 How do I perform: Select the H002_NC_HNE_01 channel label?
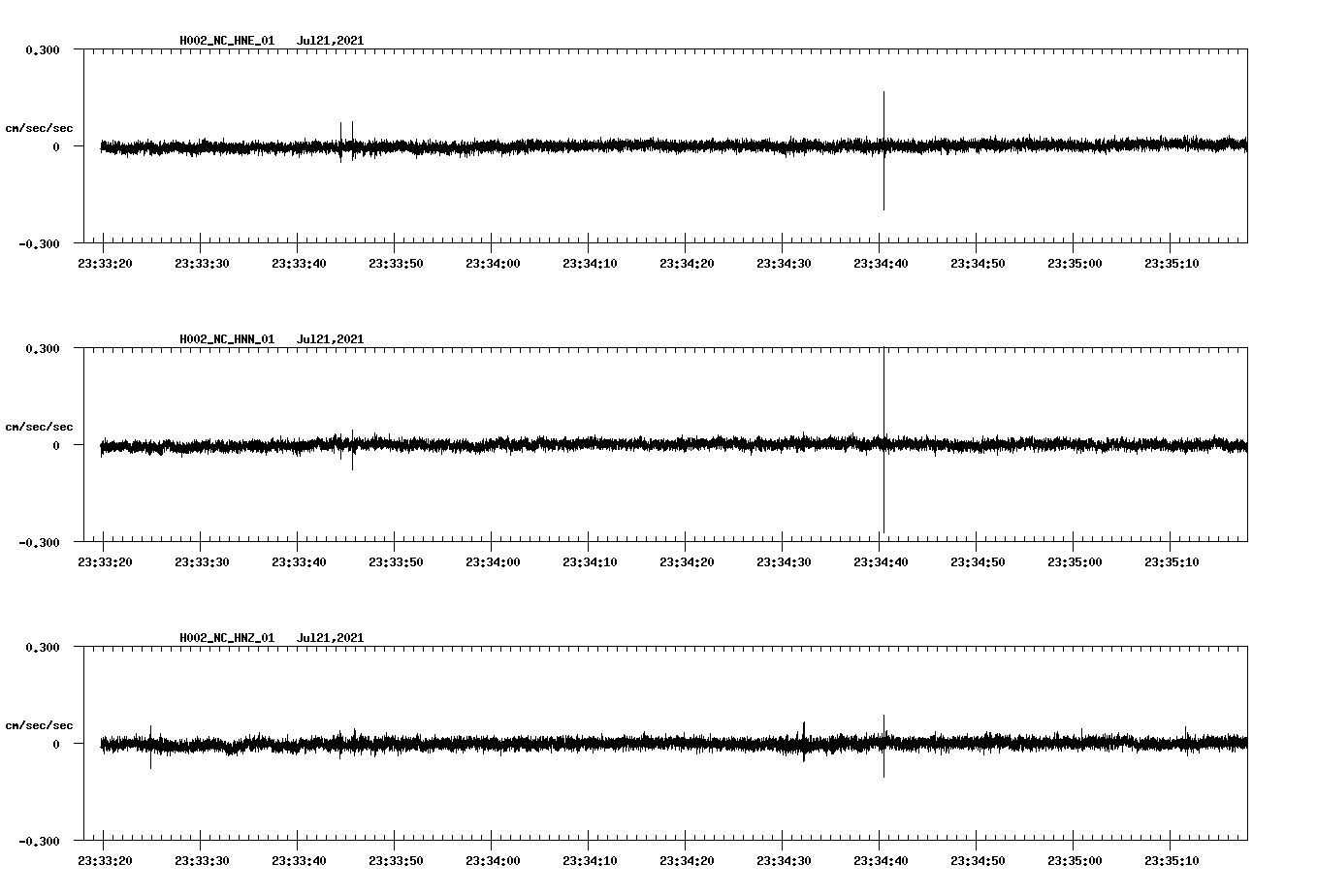point(225,41)
